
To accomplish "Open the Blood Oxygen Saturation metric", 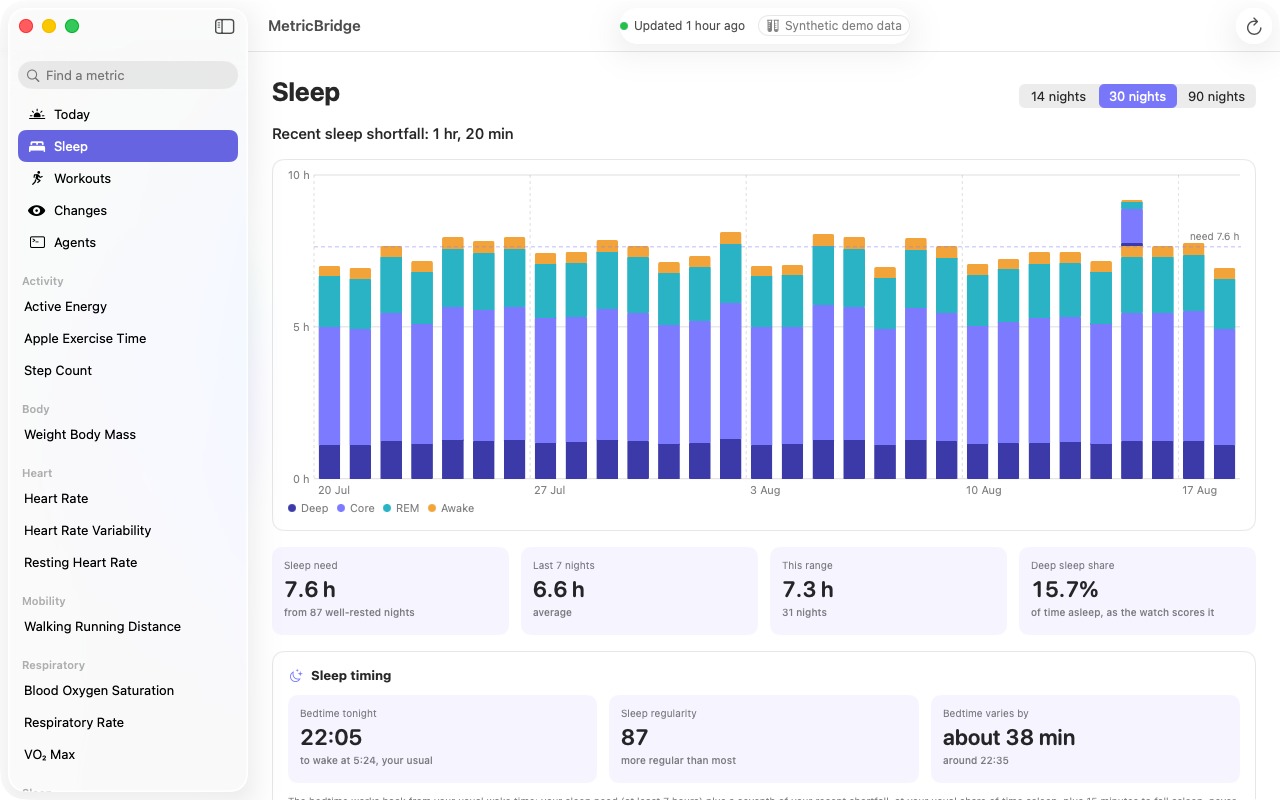I will click(128, 690).
